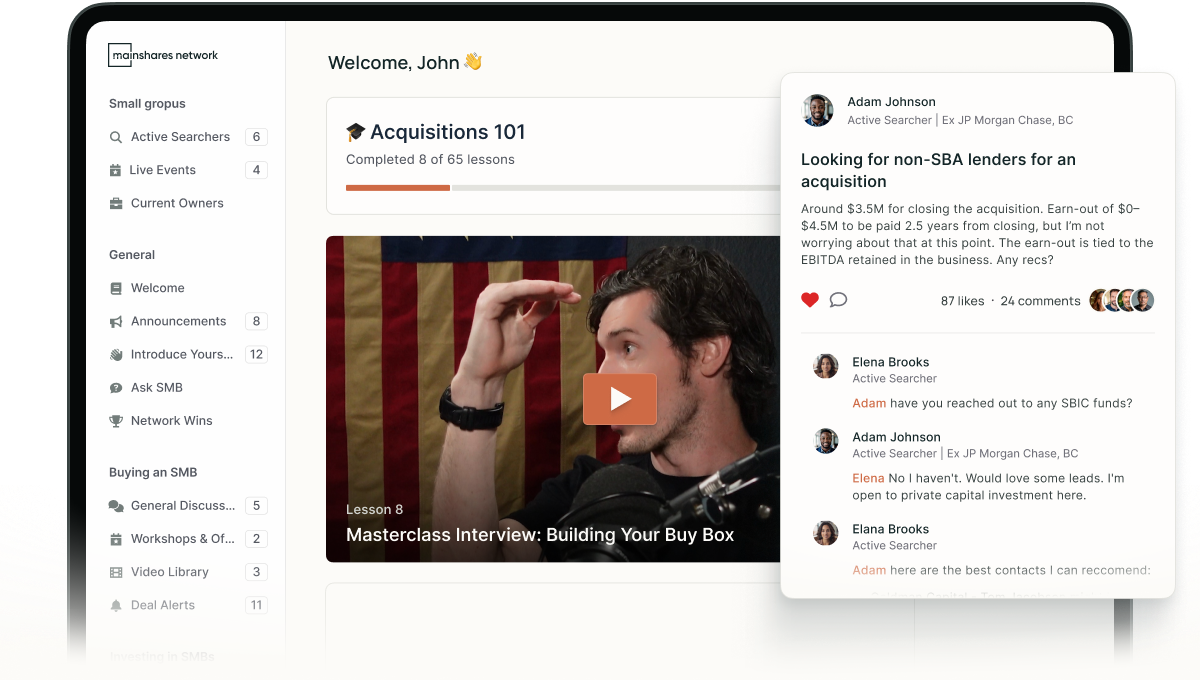Play the Masterclass Interview video
Viewport: 1200px width, 680px height.
click(620, 399)
